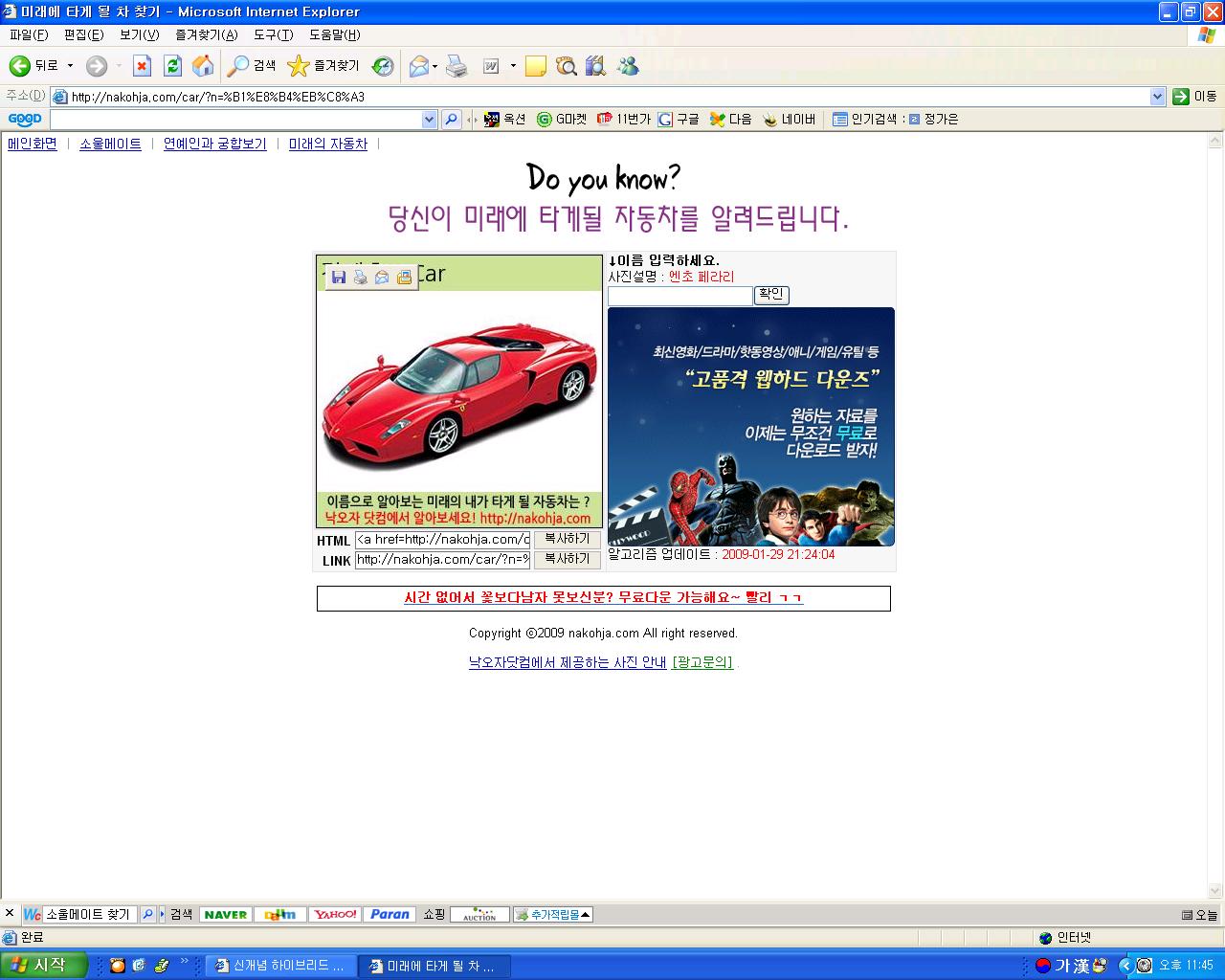The height and width of the screenshot is (980, 1225).
Task: Open the Windows 시작 start button
Action: coord(44,966)
